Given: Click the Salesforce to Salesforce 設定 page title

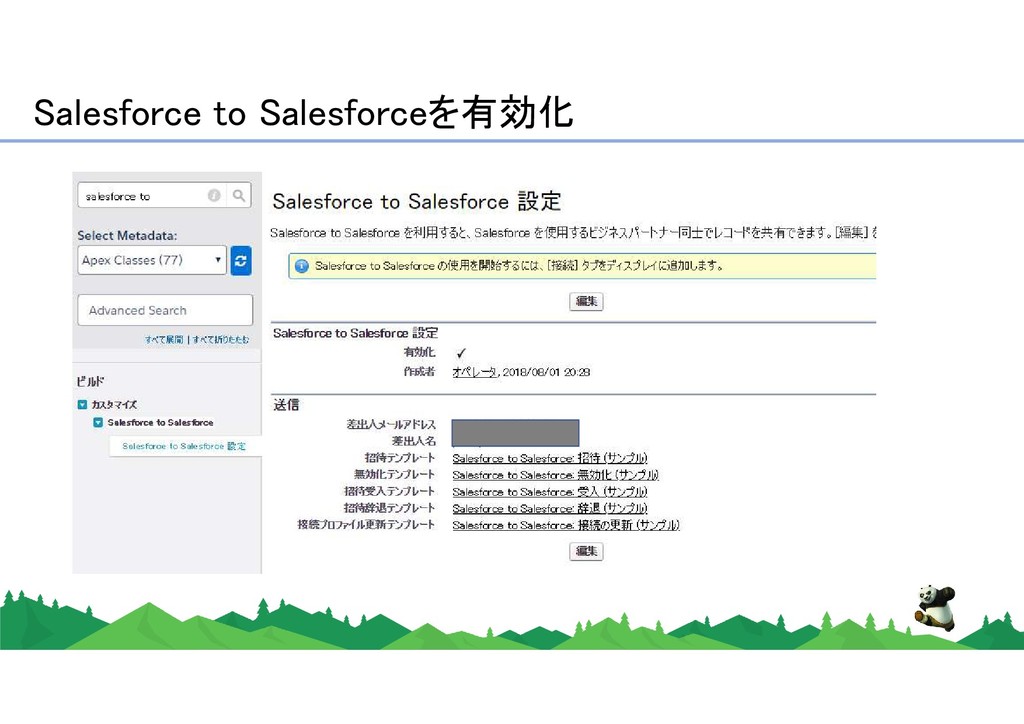Looking at the screenshot, I should 417,201.
